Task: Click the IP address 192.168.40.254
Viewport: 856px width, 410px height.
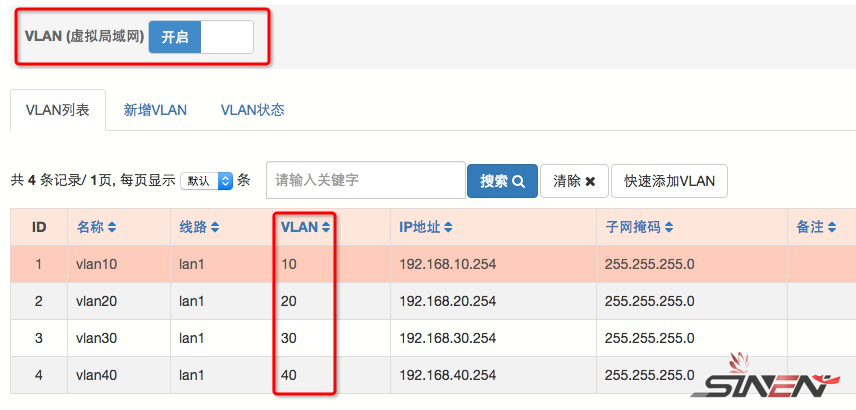Action: pyautogui.click(x=448, y=376)
